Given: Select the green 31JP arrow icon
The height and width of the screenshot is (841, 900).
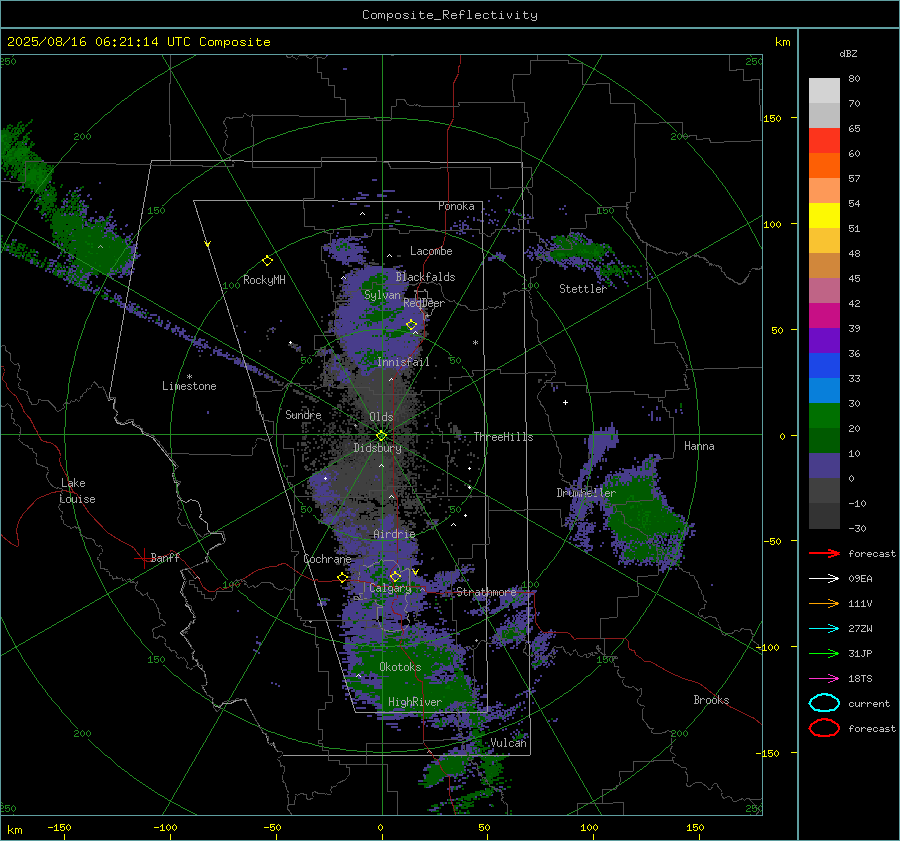Looking at the screenshot, I should (824, 653).
